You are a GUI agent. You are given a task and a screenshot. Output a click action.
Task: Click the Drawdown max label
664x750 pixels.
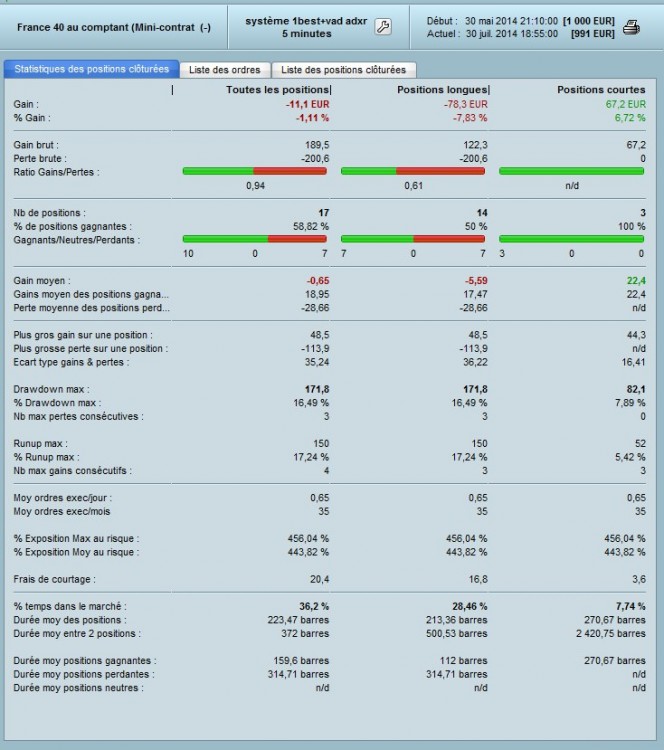[x=51, y=389]
